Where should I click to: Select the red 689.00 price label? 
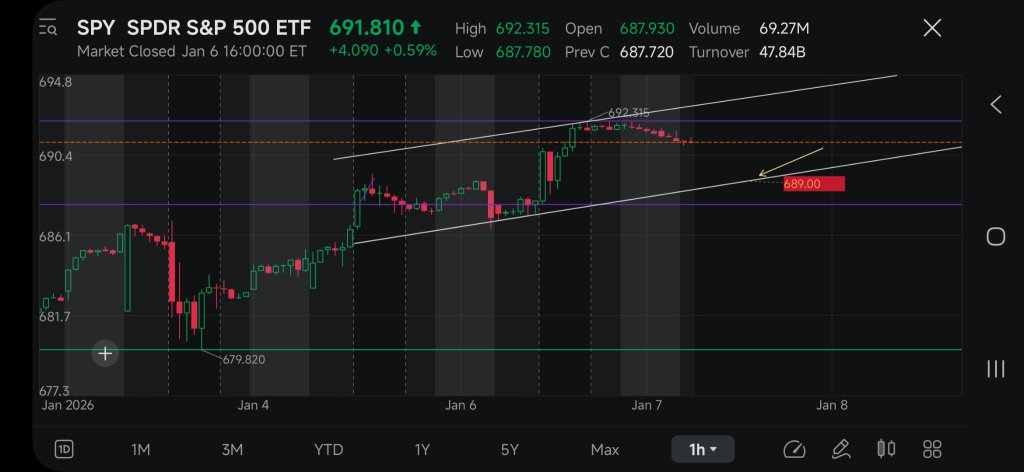click(814, 184)
